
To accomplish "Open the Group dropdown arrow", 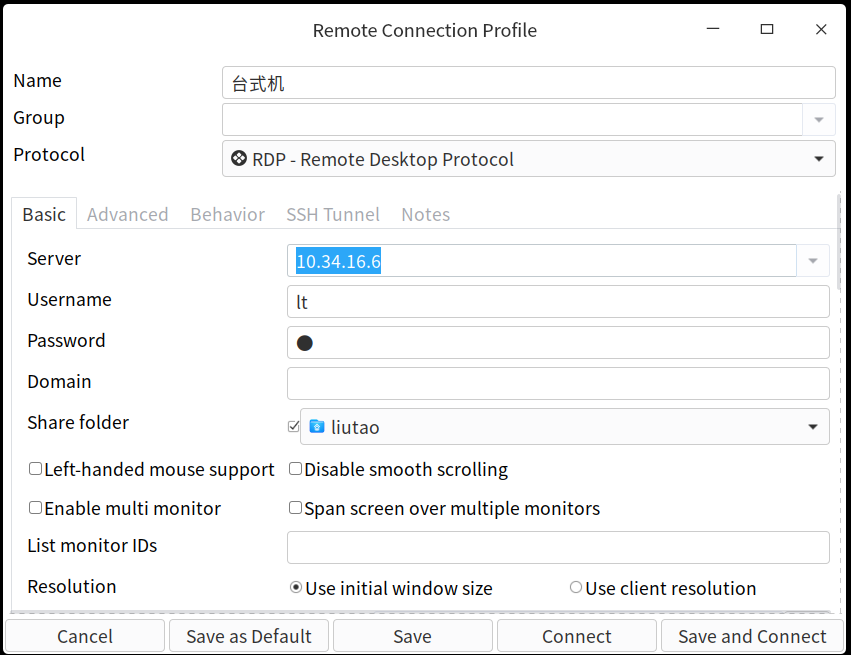I will click(818, 120).
